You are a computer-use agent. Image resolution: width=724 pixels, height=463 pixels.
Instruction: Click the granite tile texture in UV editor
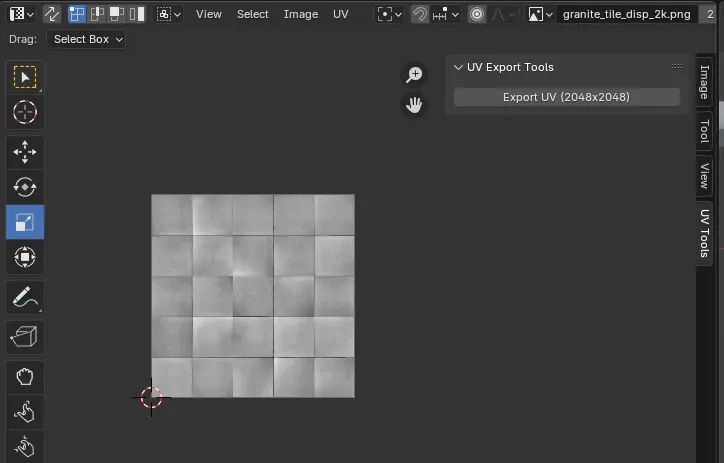point(253,295)
